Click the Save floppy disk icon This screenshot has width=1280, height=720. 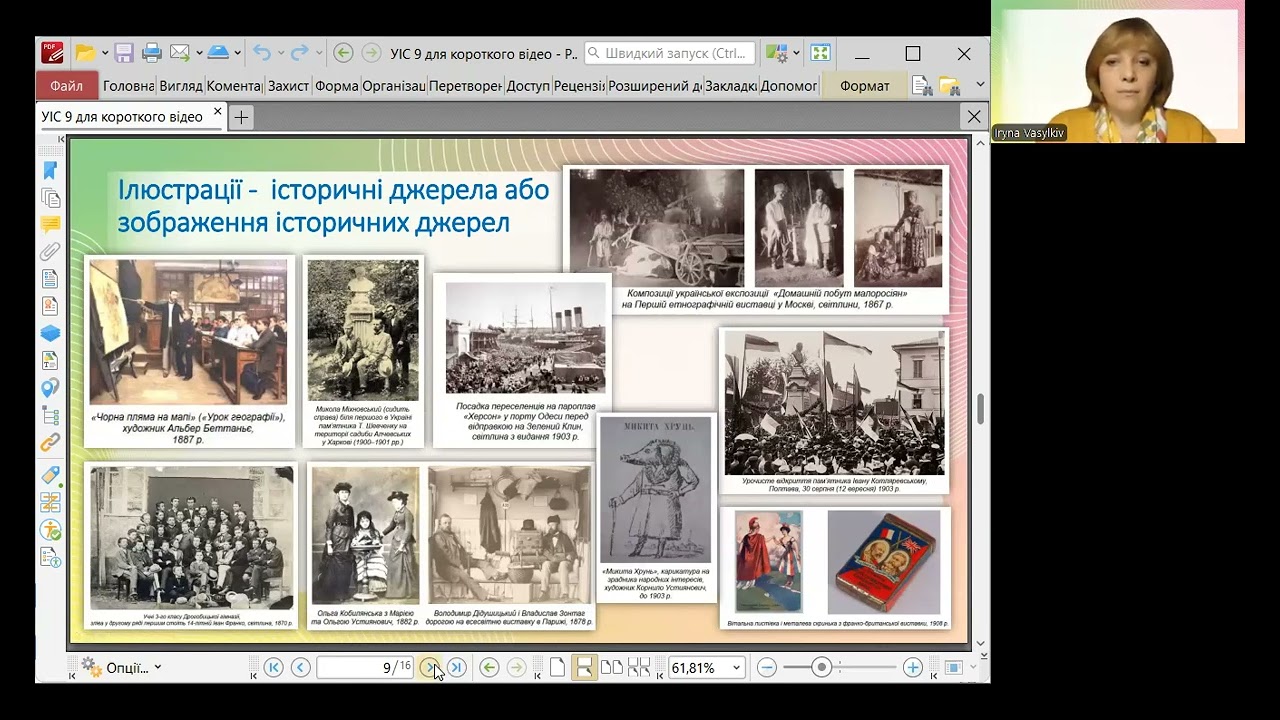[124, 53]
